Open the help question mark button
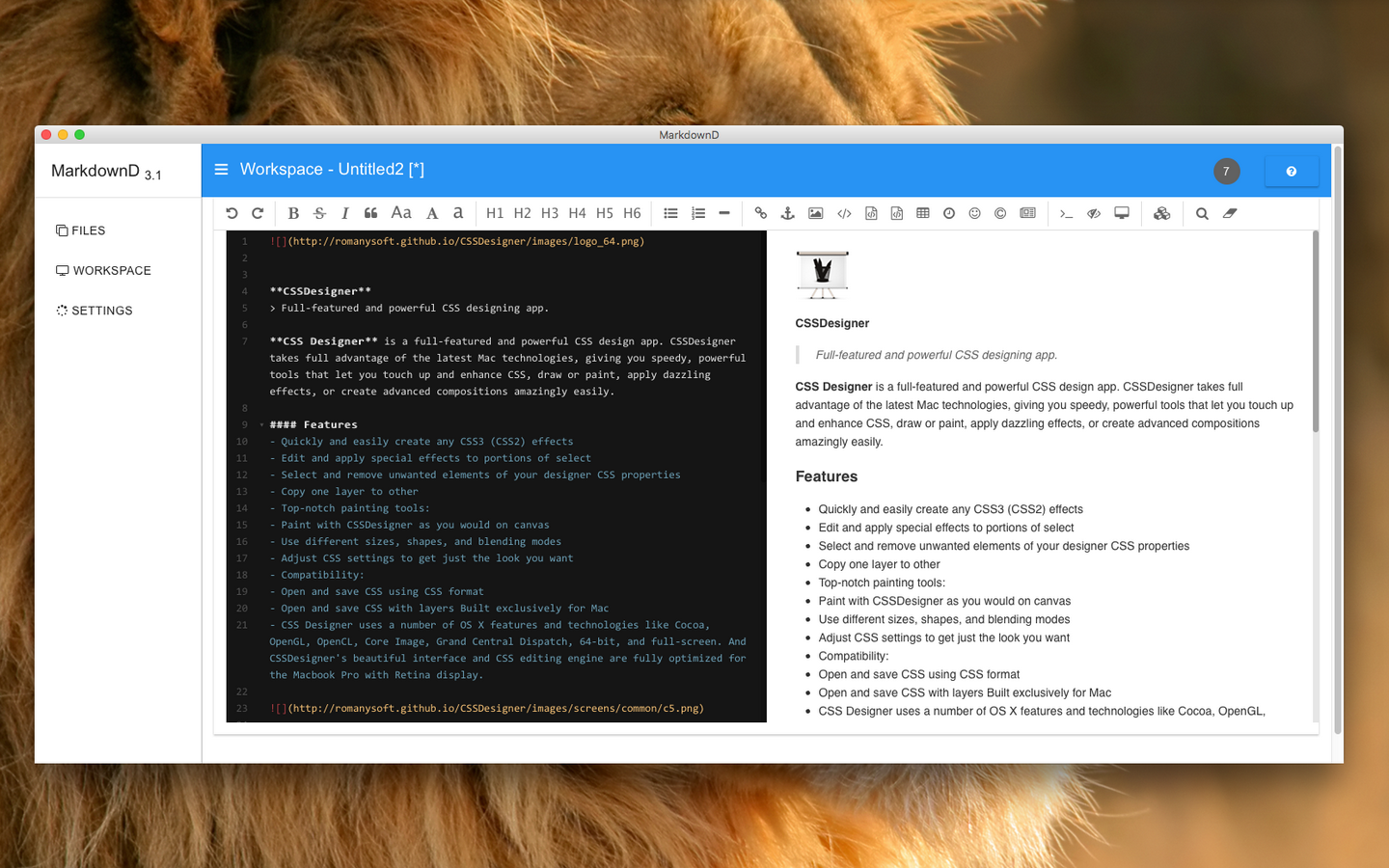The height and width of the screenshot is (868, 1389). tap(1292, 171)
